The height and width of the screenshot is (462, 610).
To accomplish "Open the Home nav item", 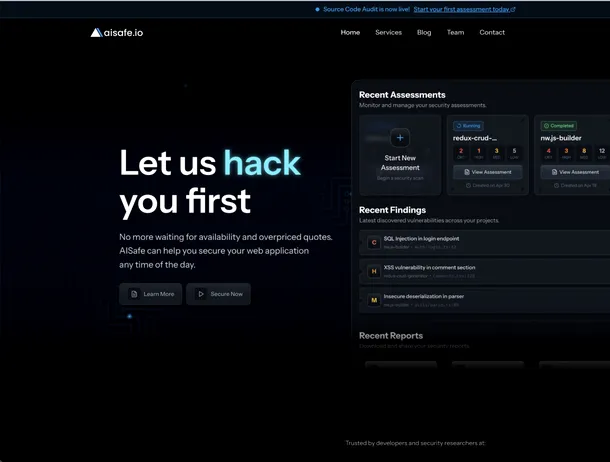I will pyautogui.click(x=350, y=33).
